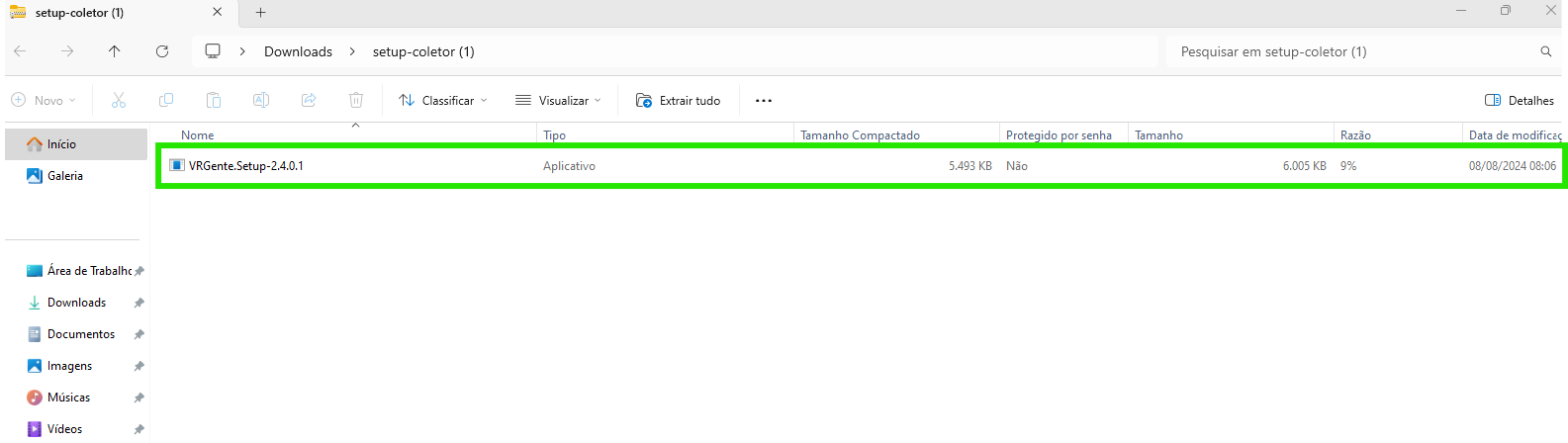The height and width of the screenshot is (443, 1568).
Task: Open a new tab with plus button
Action: pos(261,13)
